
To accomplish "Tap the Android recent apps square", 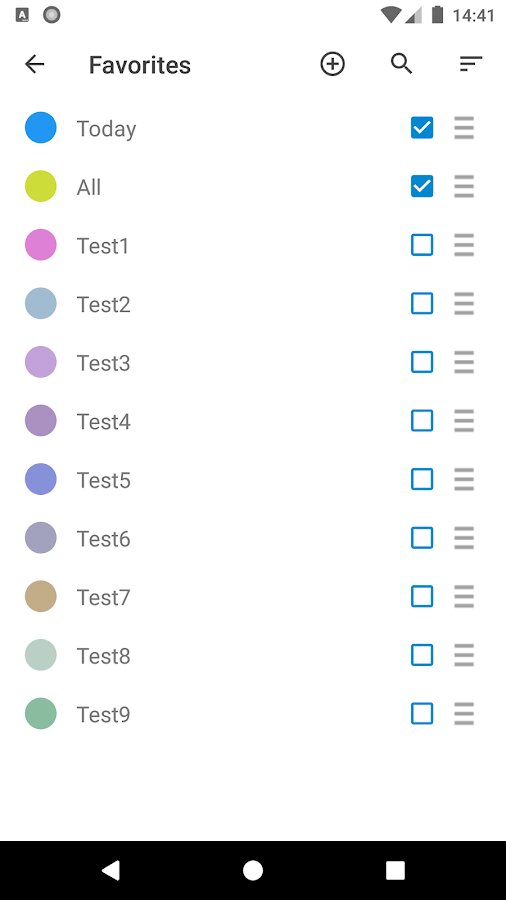I will pos(395,871).
